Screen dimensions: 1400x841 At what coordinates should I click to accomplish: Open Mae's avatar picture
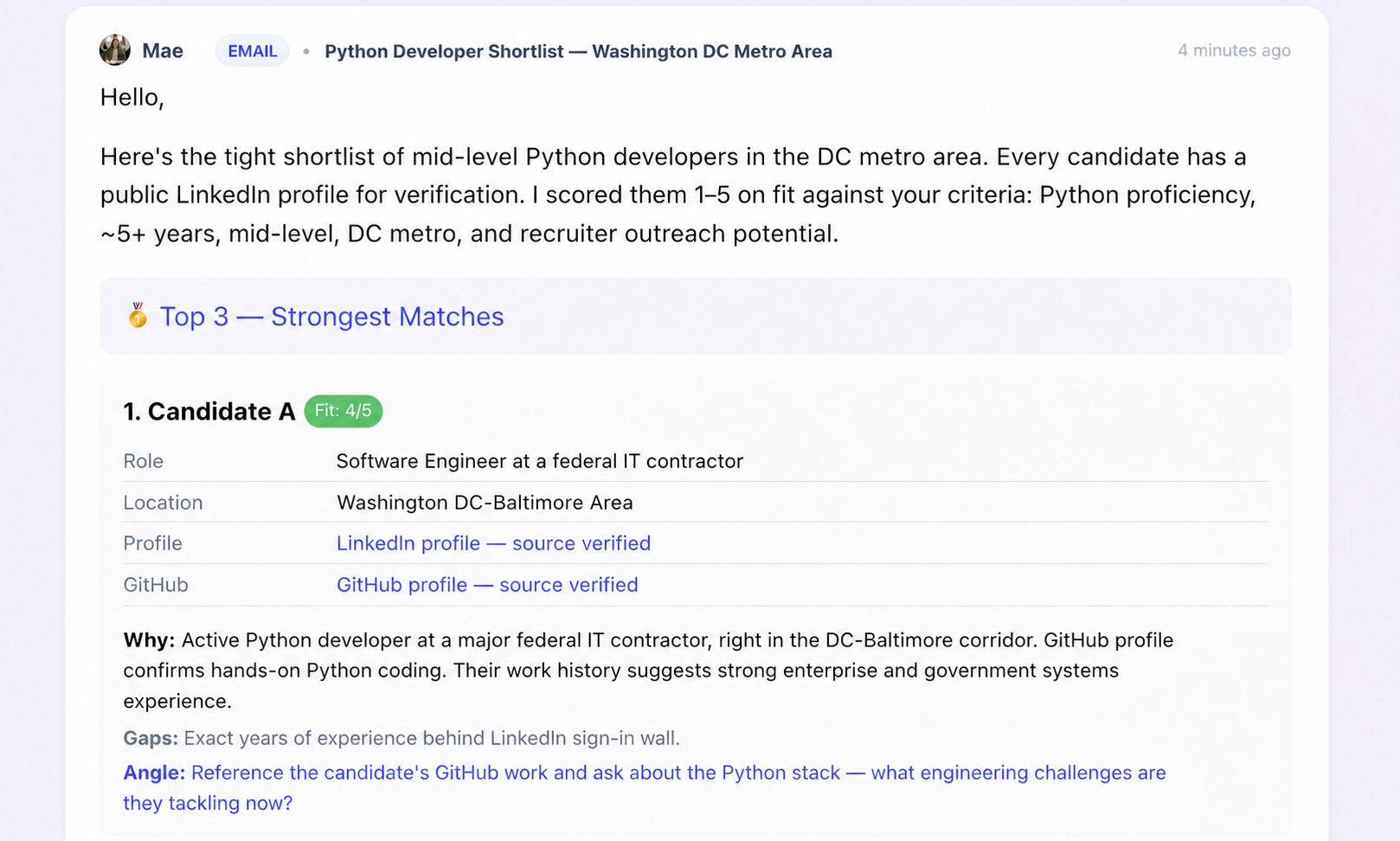[115, 50]
